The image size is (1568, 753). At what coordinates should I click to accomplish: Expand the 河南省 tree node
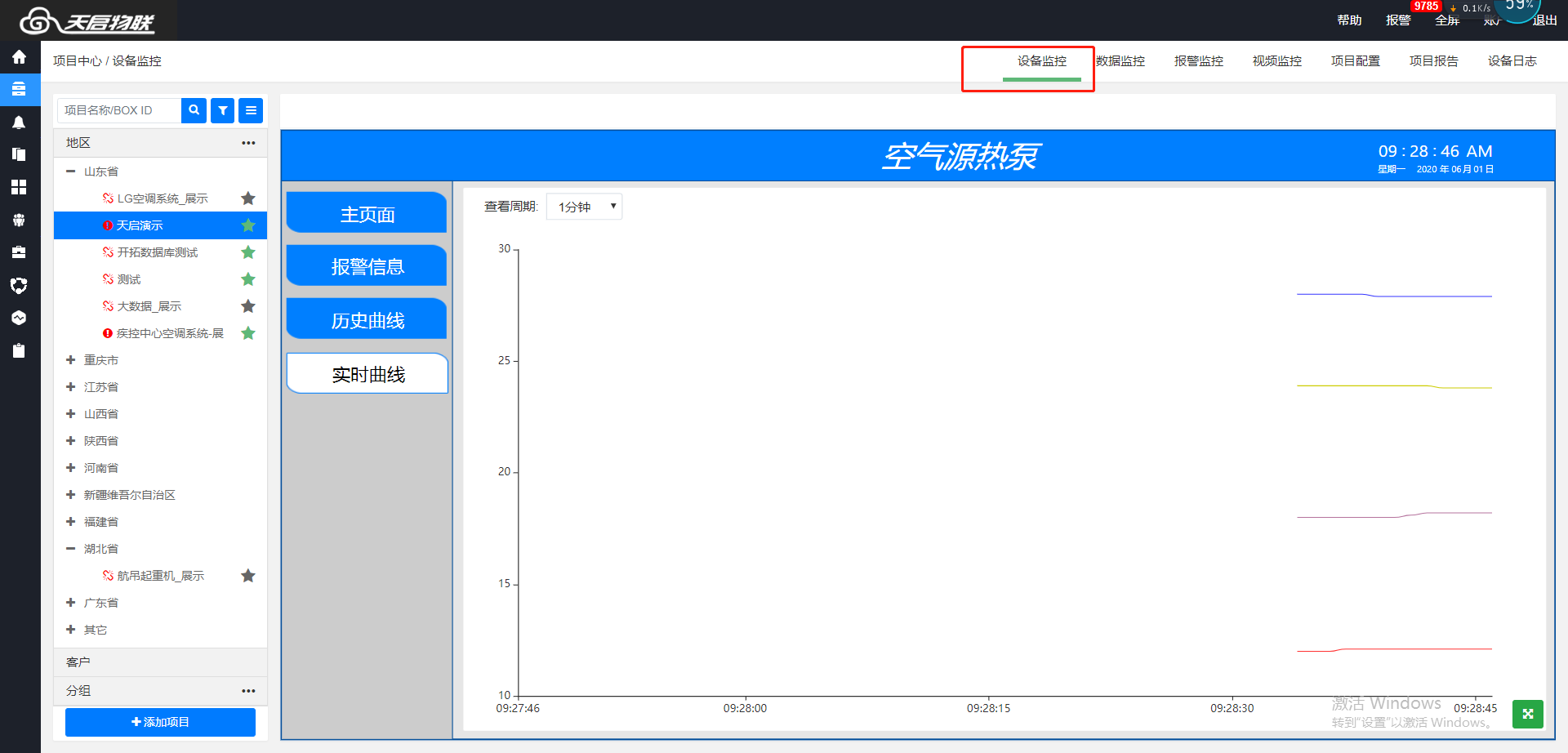point(71,468)
